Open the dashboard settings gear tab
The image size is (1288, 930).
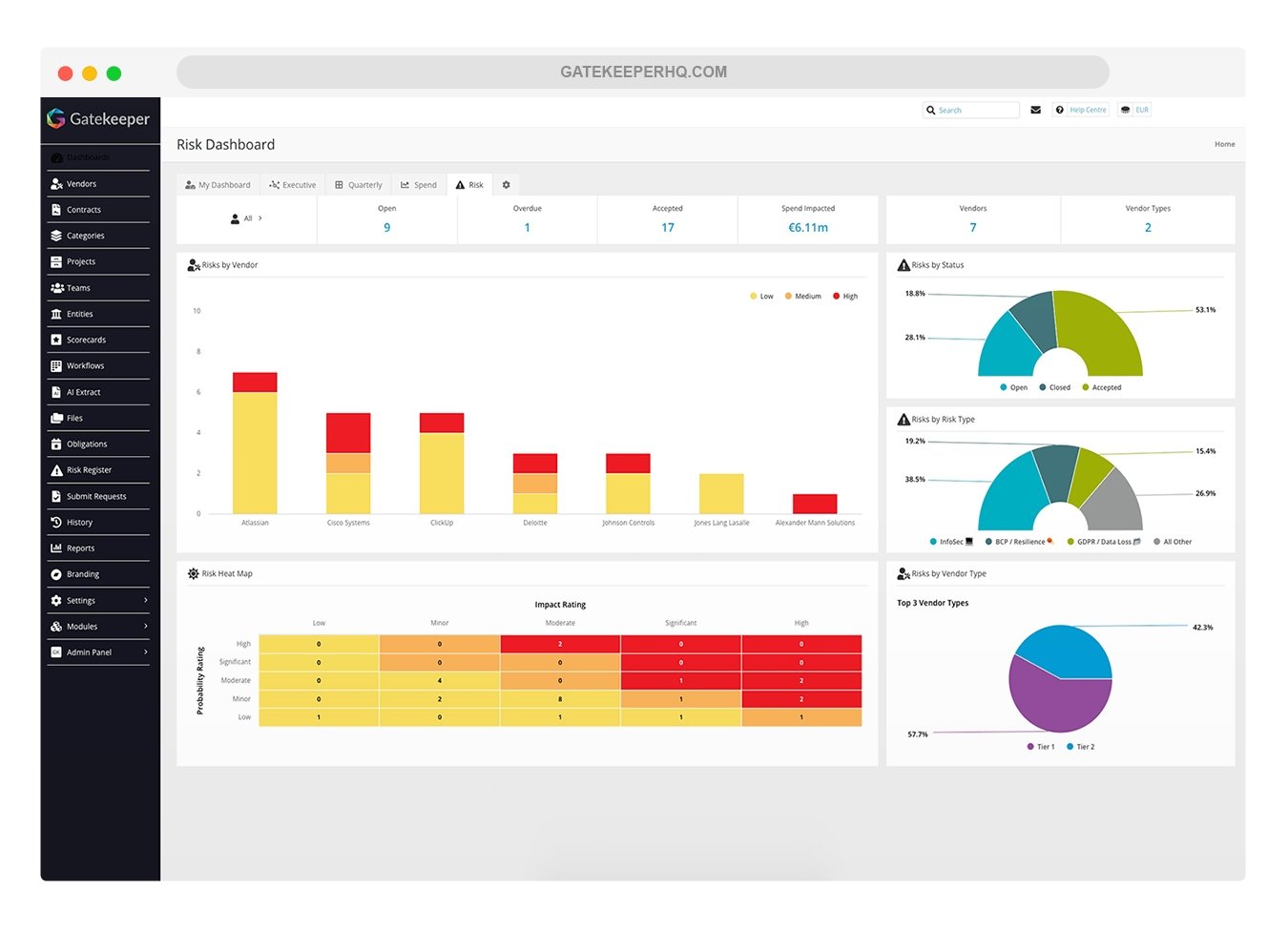(506, 185)
